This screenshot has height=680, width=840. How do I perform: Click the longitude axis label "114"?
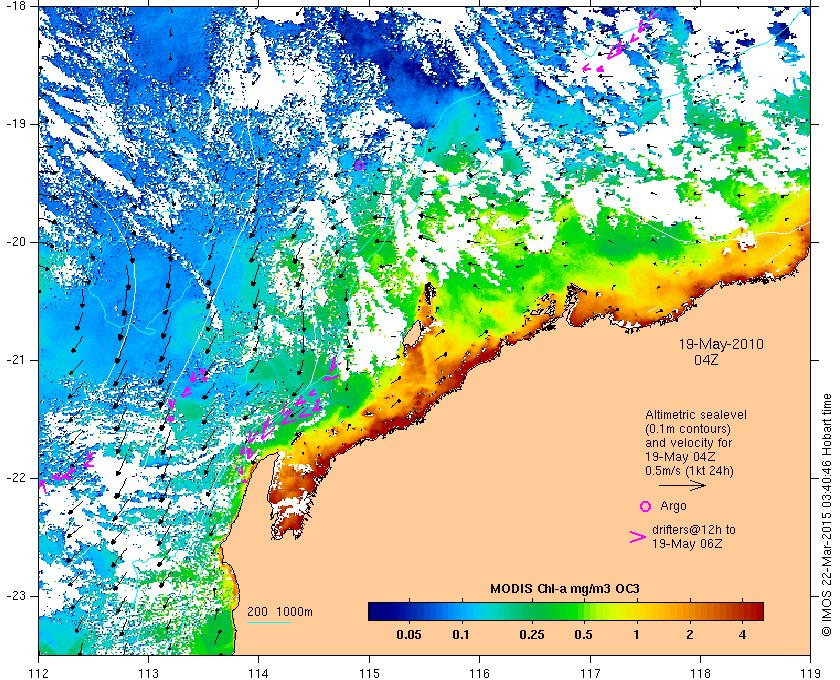coord(259,672)
